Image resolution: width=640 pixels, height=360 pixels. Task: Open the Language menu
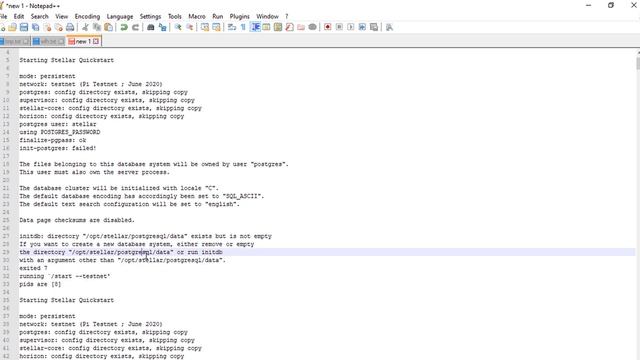(x=120, y=16)
